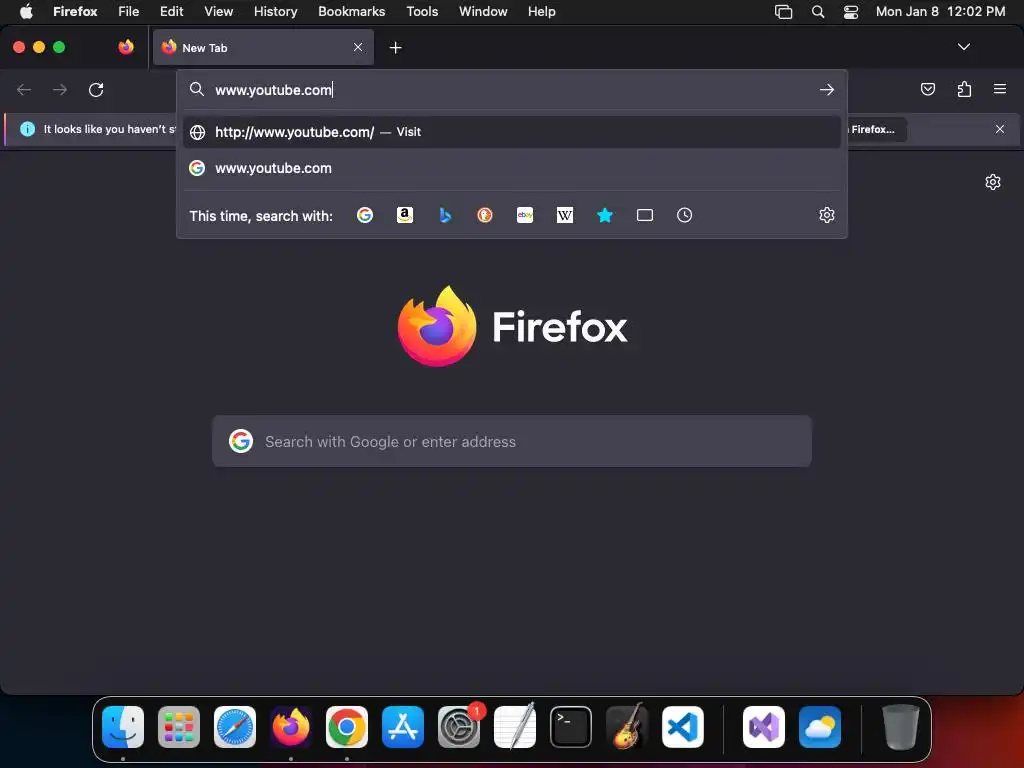This screenshot has height=768, width=1024.
Task: Go forward one page
Action: click(60, 89)
